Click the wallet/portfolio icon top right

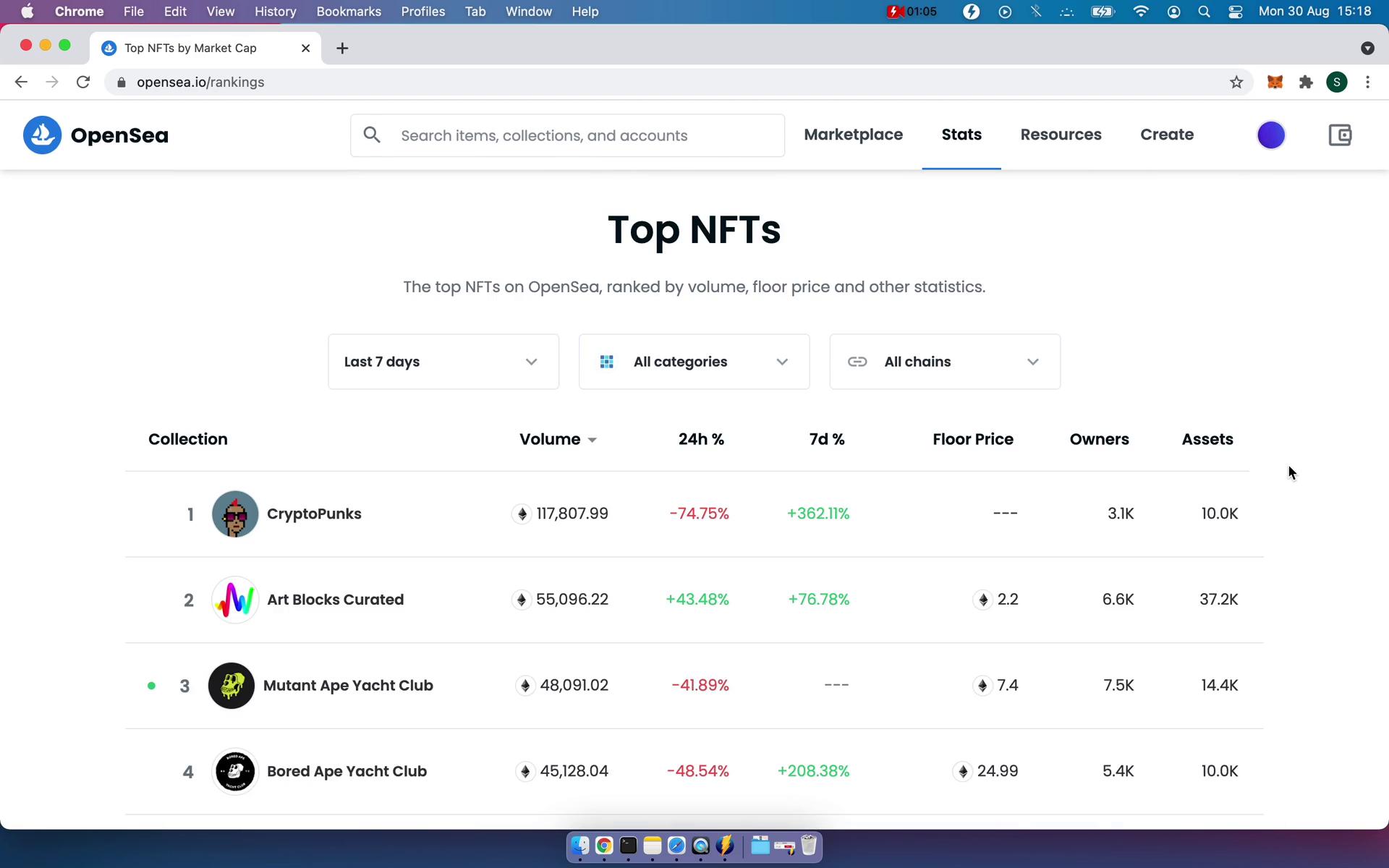tap(1340, 135)
